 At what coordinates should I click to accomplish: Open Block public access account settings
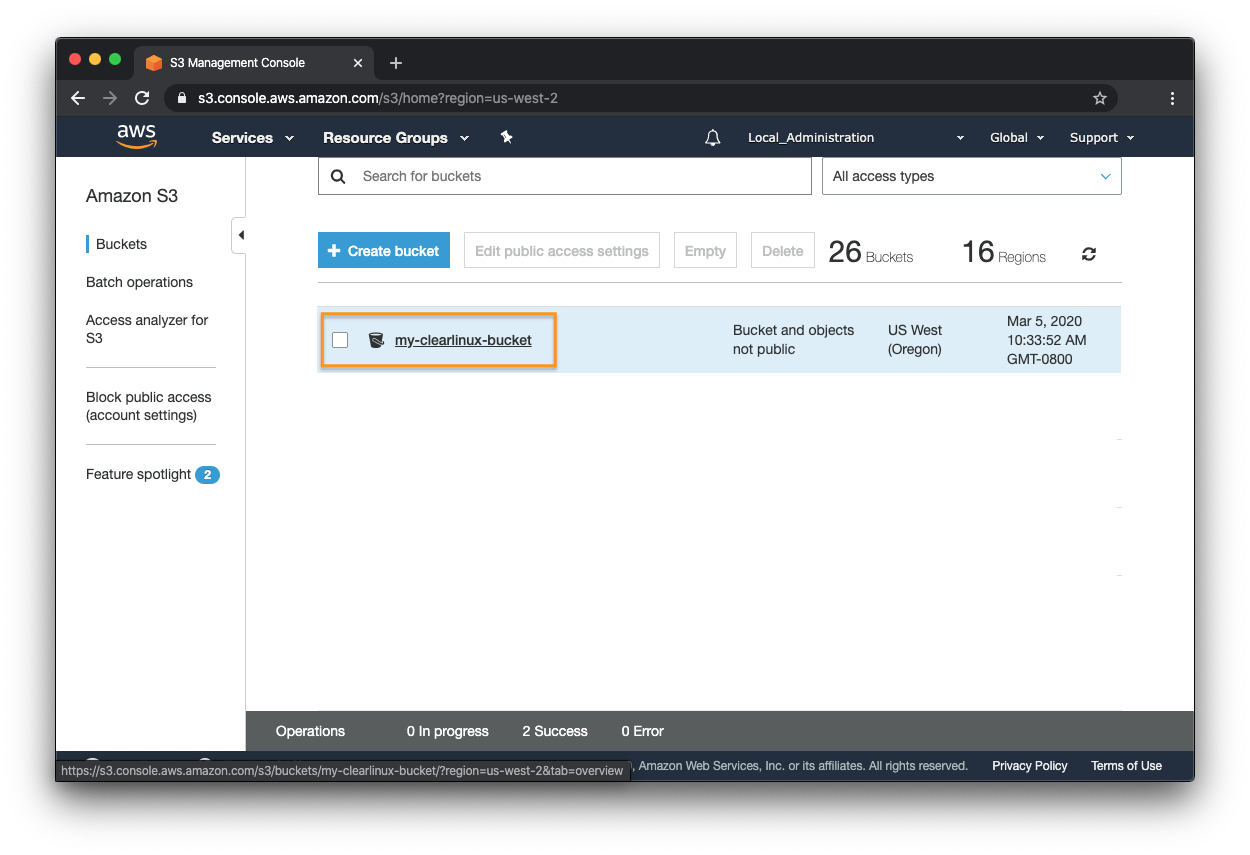[148, 406]
